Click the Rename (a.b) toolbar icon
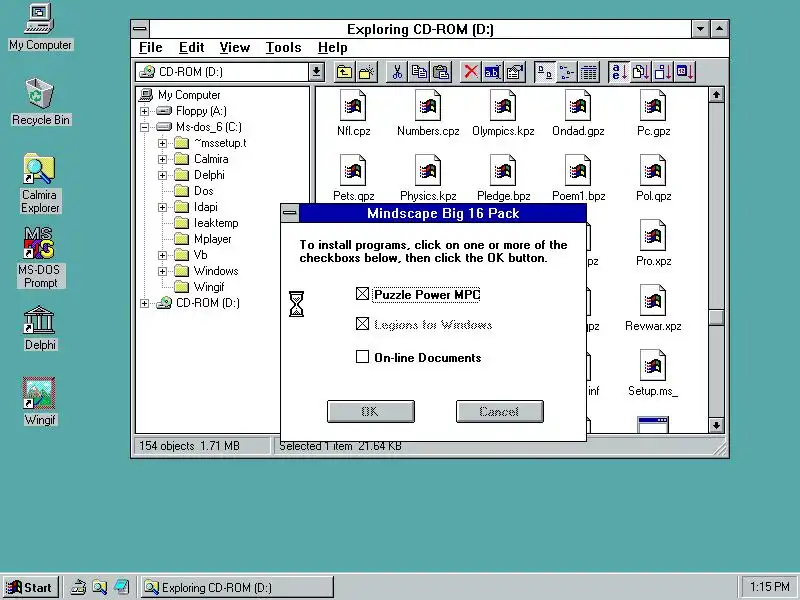The image size is (800, 600). tap(492, 72)
